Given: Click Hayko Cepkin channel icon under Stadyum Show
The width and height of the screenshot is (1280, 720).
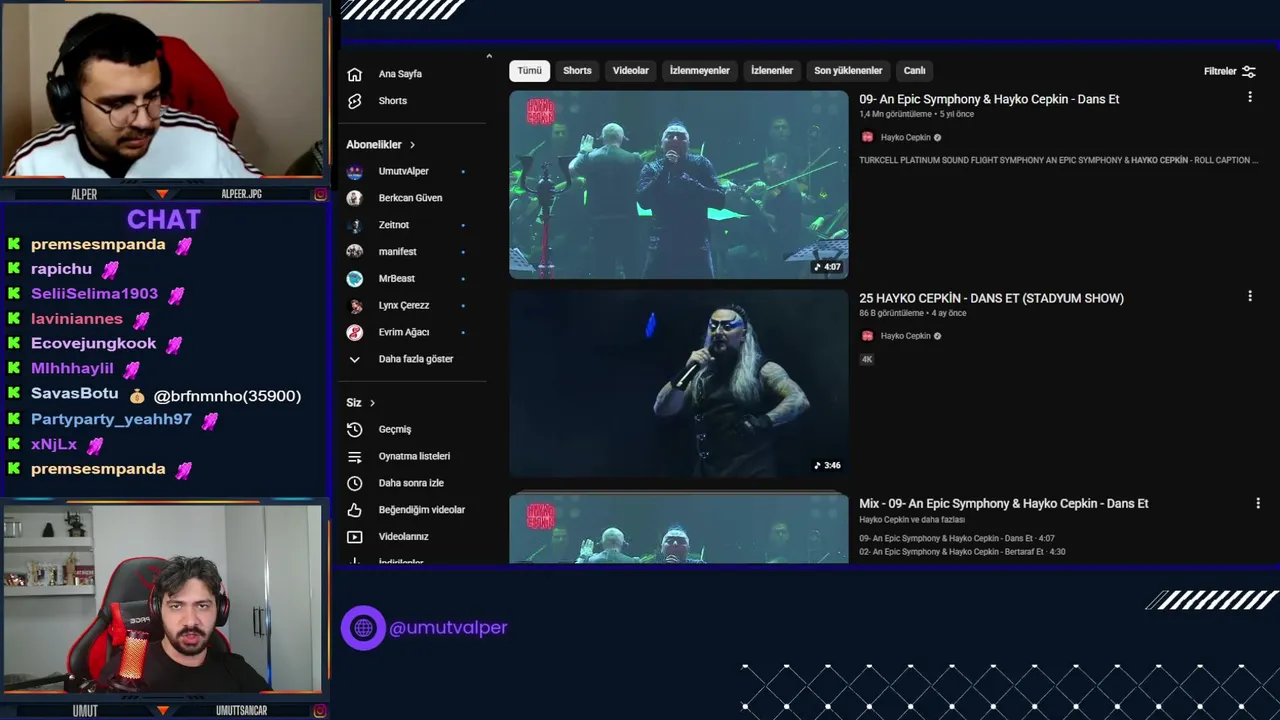Looking at the screenshot, I should (x=867, y=336).
